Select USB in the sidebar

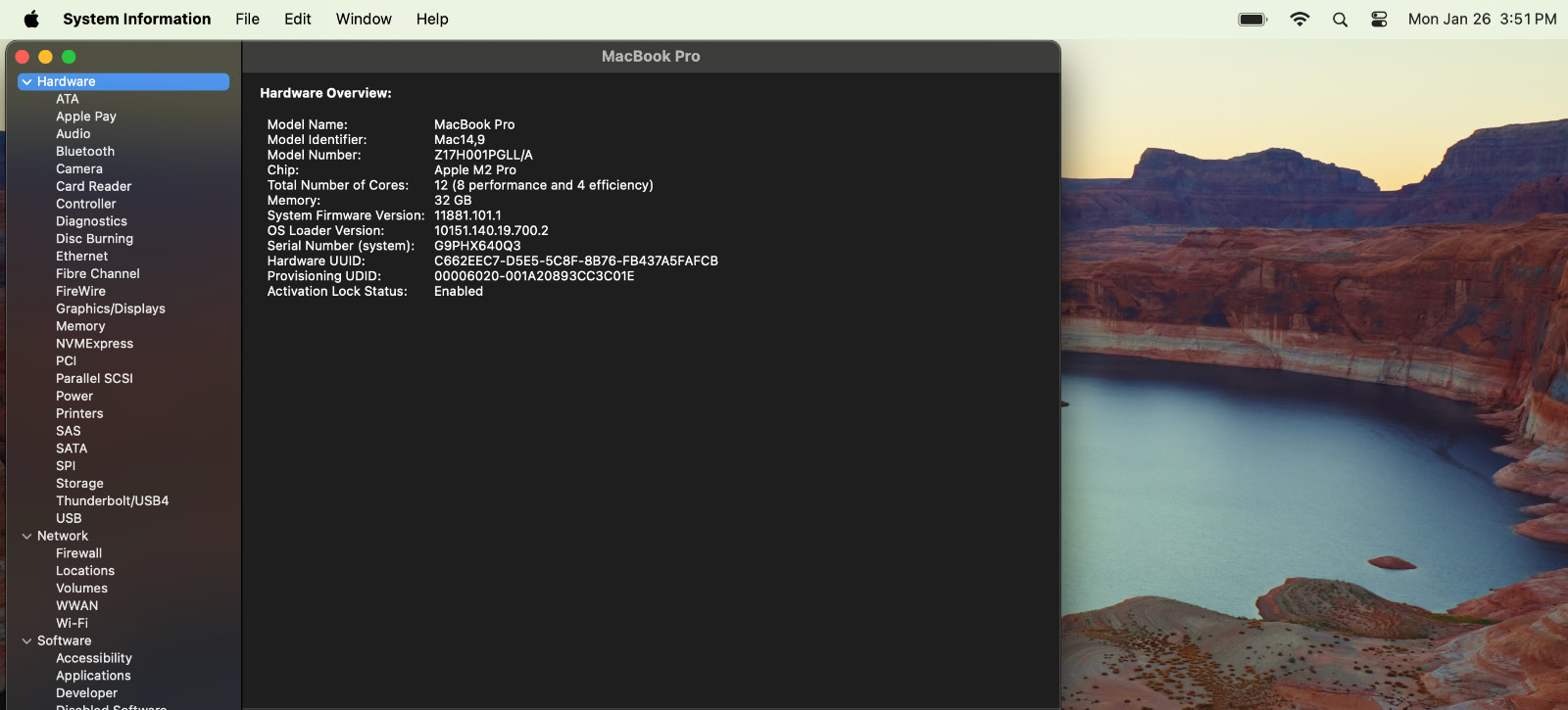(x=70, y=519)
